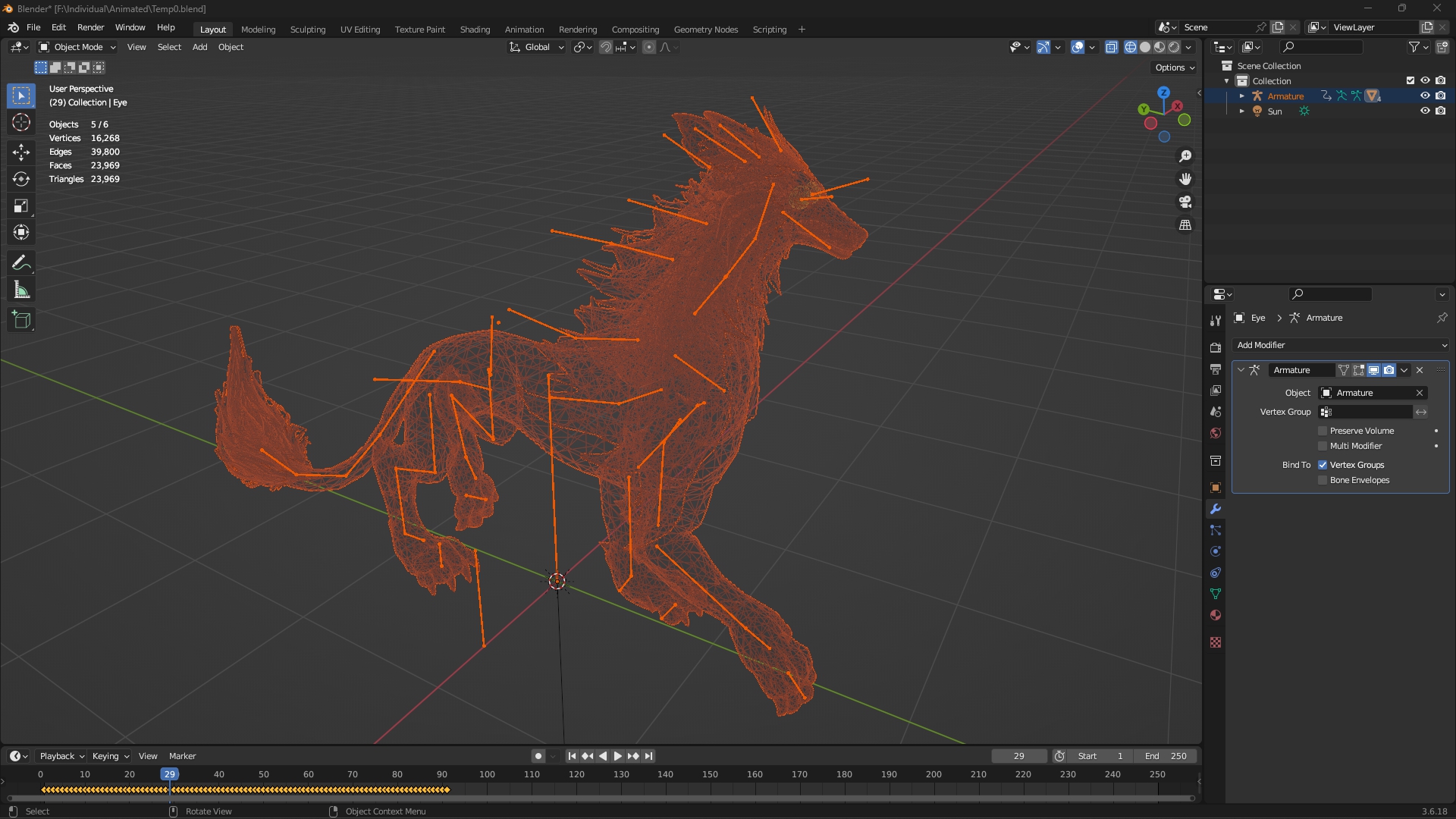Select the Add Cube tool

click(x=21, y=320)
